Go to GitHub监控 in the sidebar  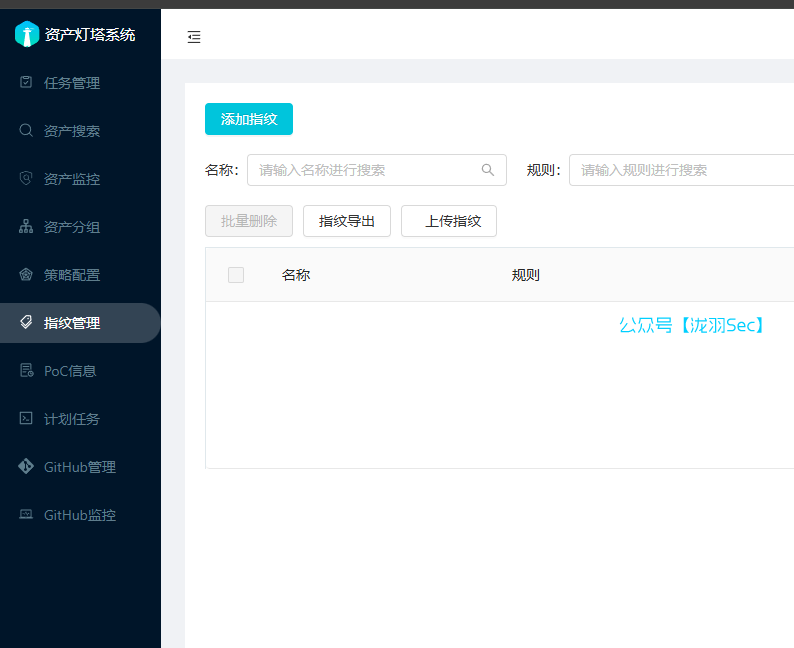pyautogui.click(x=79, y=515)
